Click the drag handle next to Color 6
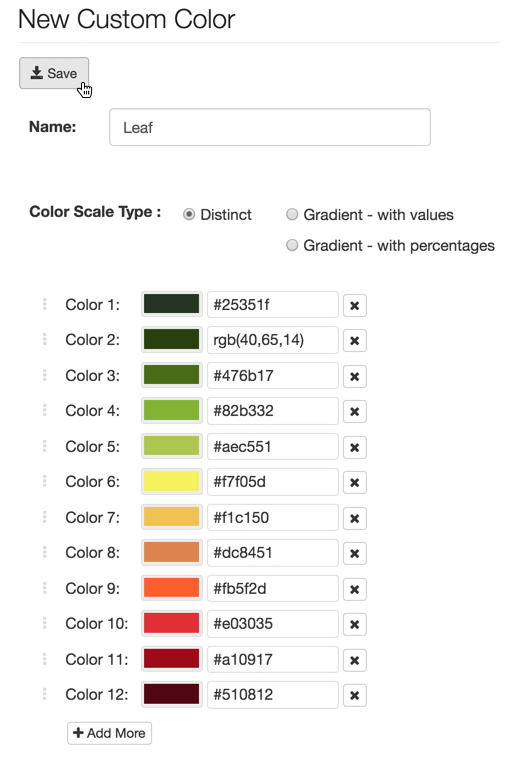Image resolution: width=507 pixels, height=758 pixels. click(x=44, y=481)
